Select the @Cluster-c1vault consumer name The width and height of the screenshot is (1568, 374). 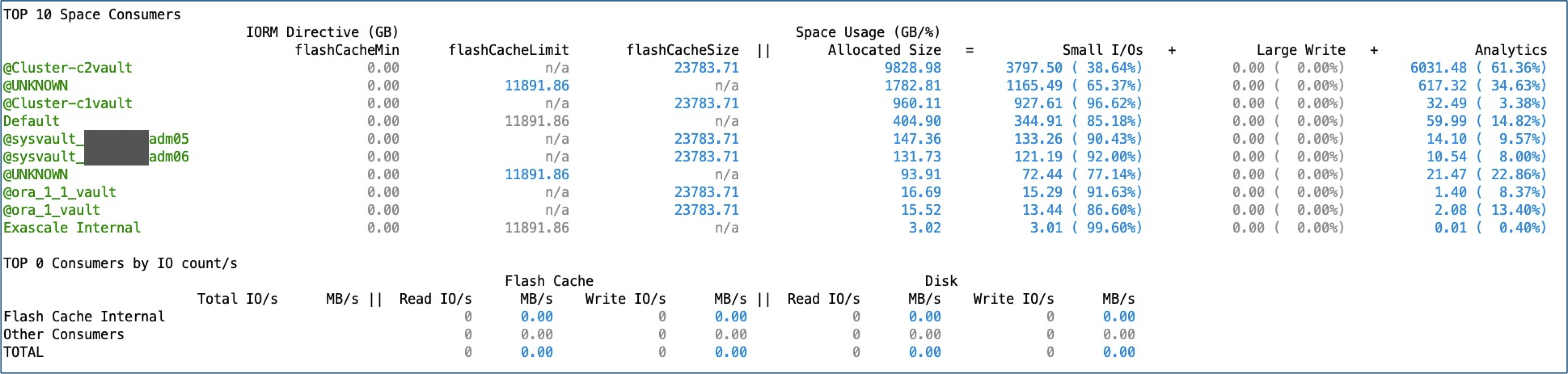(68, 103)
